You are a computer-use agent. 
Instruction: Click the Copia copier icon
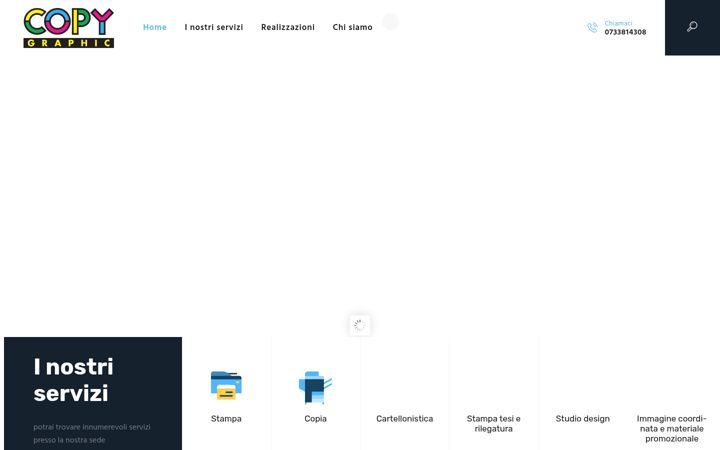point(315,387)
